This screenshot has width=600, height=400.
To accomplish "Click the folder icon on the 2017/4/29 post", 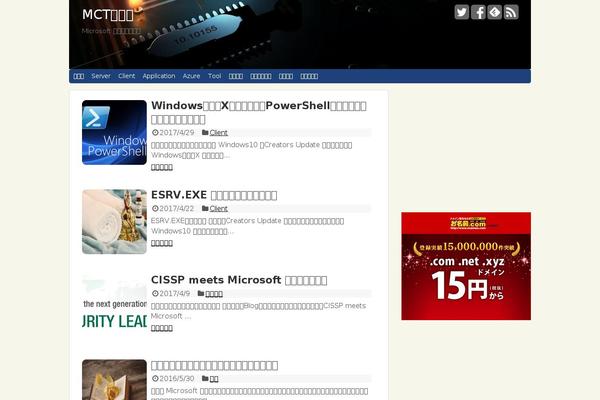I will coord(205,132).
